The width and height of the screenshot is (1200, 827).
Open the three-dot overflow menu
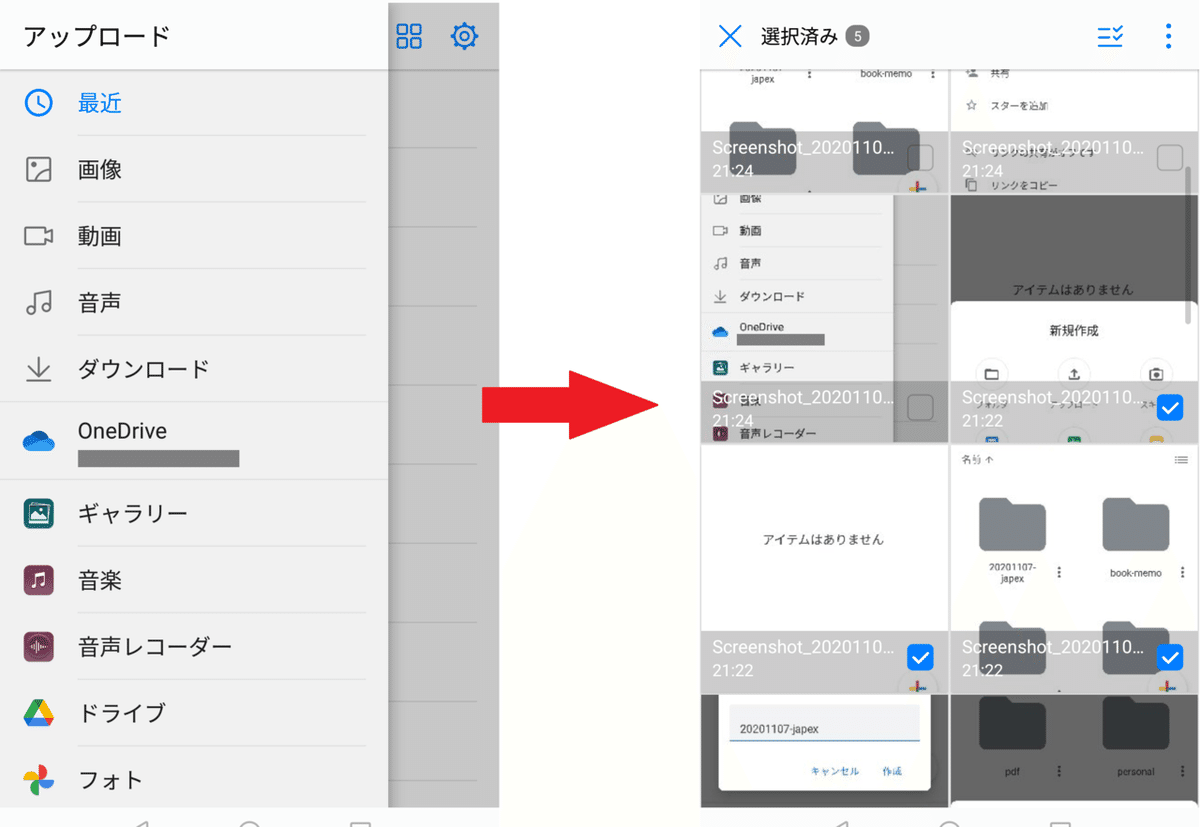click(1168, 37)
